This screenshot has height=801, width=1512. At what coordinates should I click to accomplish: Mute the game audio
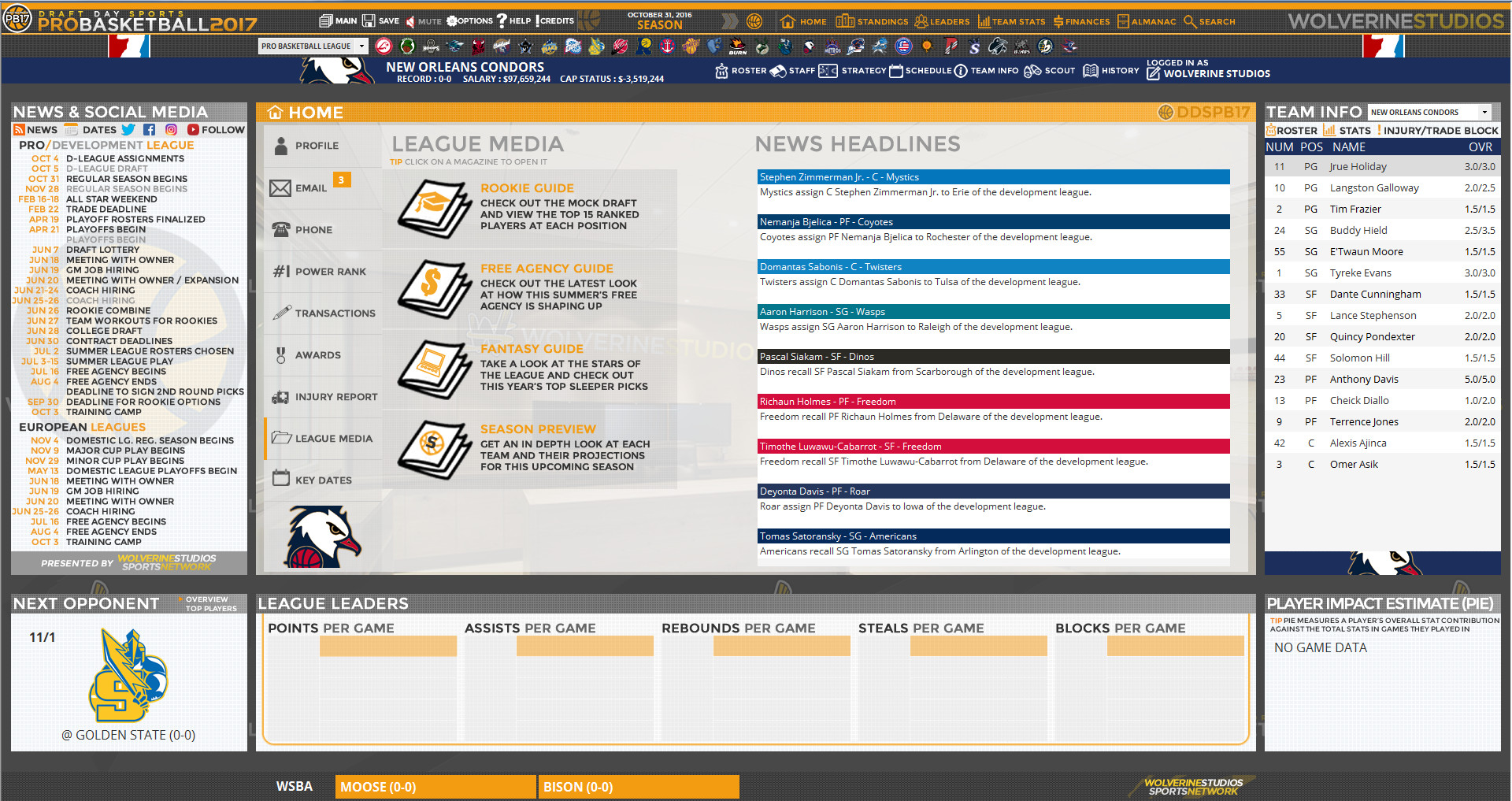(420, 21)
